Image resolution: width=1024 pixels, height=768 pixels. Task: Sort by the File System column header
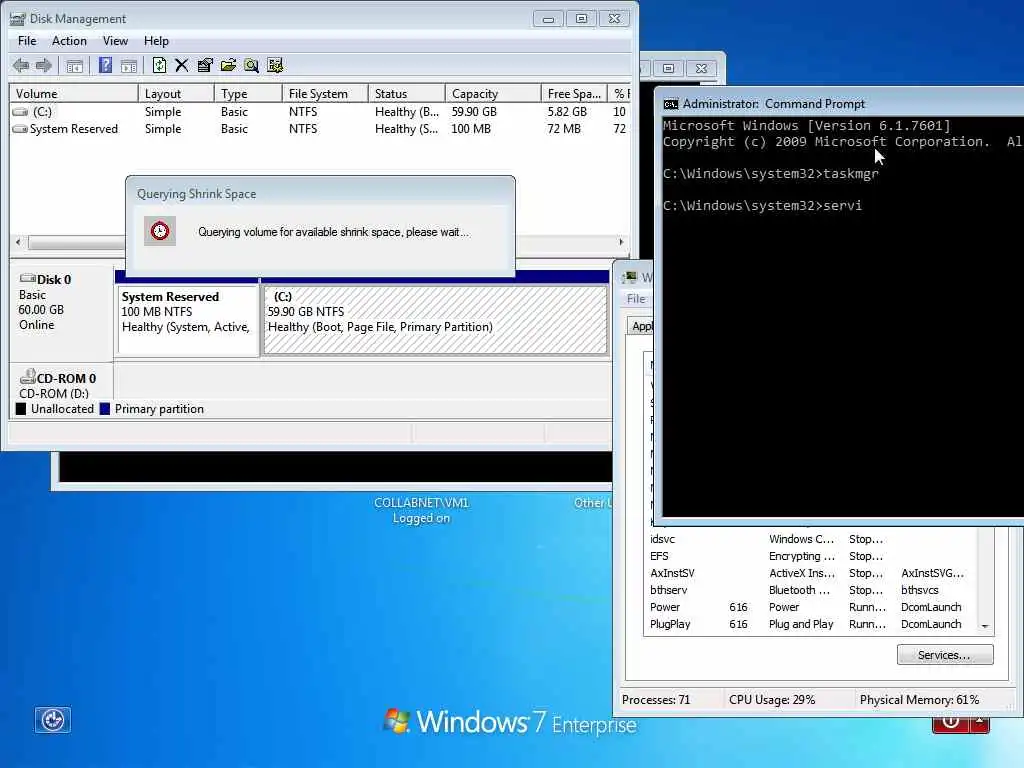[x=325, y=93]
